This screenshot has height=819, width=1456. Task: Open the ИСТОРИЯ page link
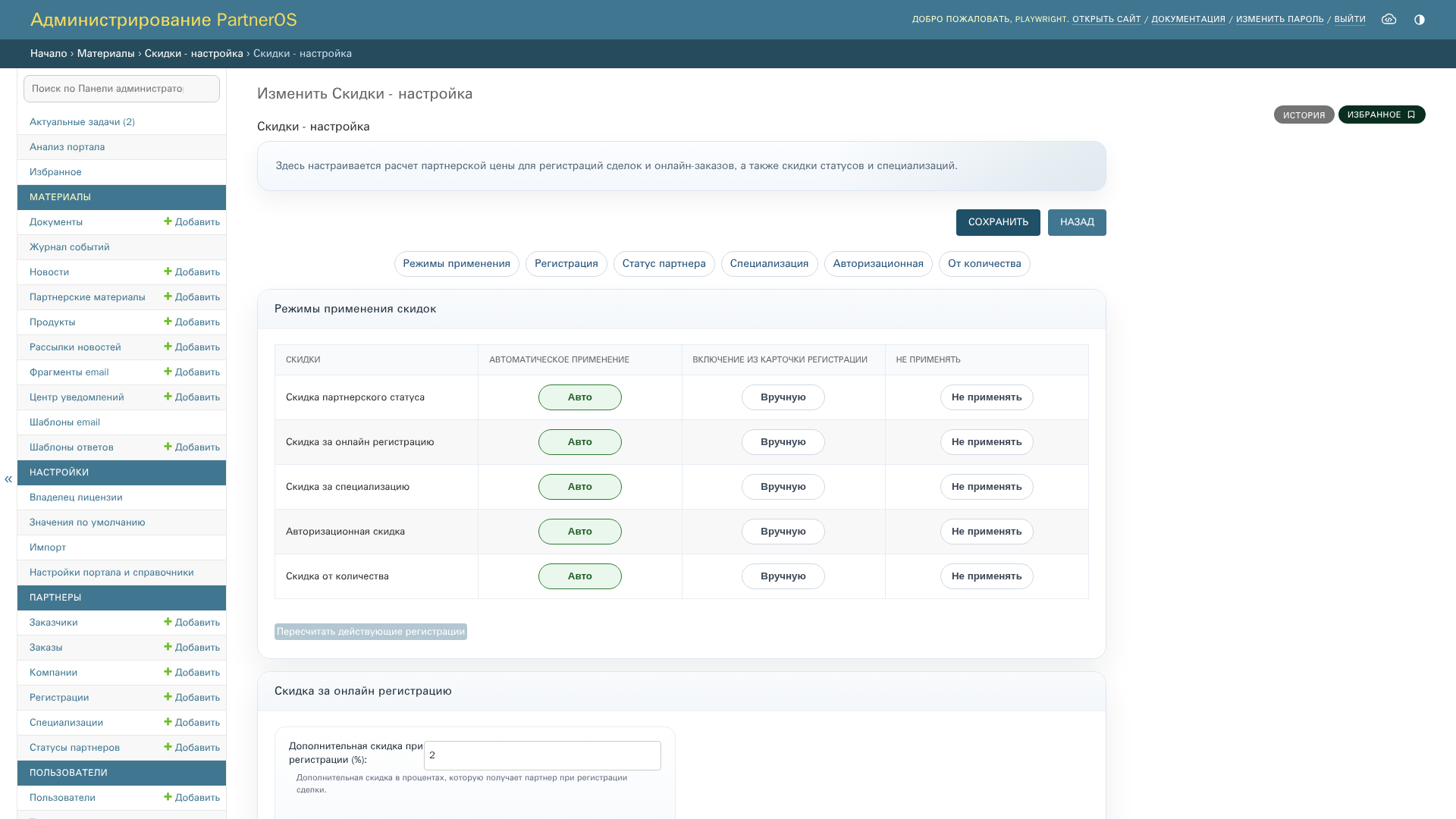click(1304, 115)
